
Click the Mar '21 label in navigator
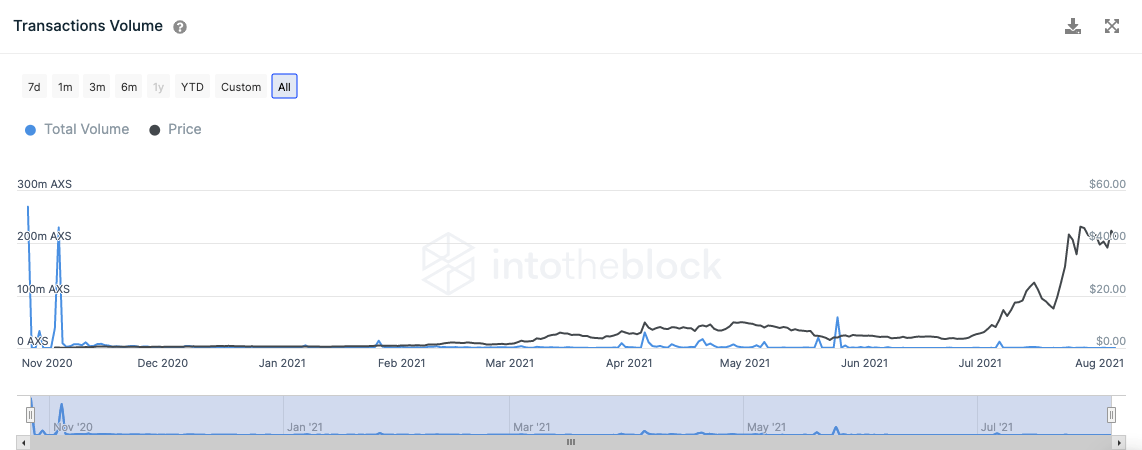(531, 427)
